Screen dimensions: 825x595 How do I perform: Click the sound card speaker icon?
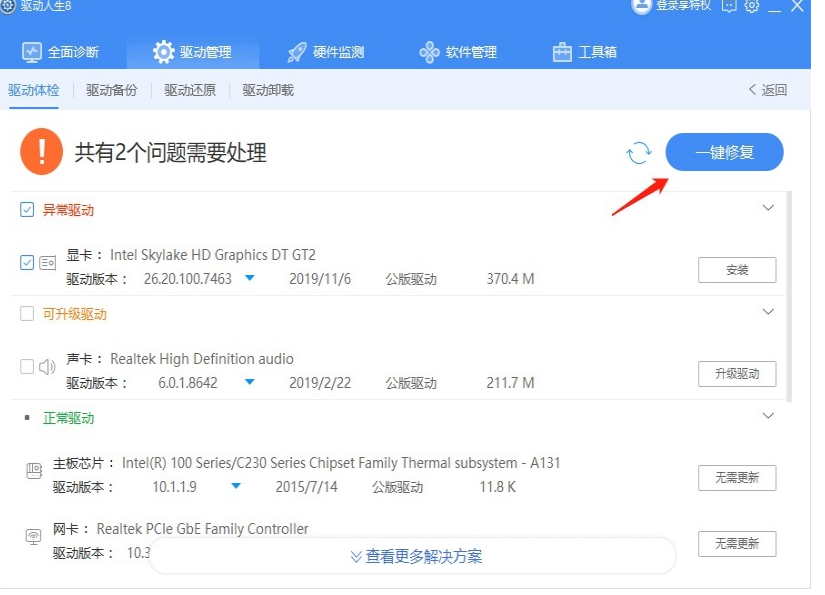point(47,367)
